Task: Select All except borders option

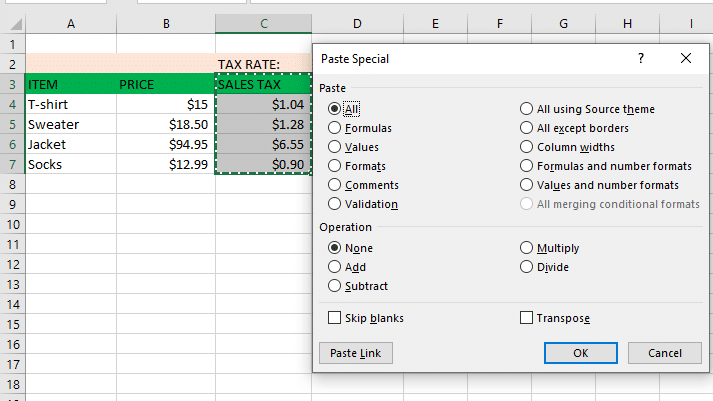Action: pos(526,128)
